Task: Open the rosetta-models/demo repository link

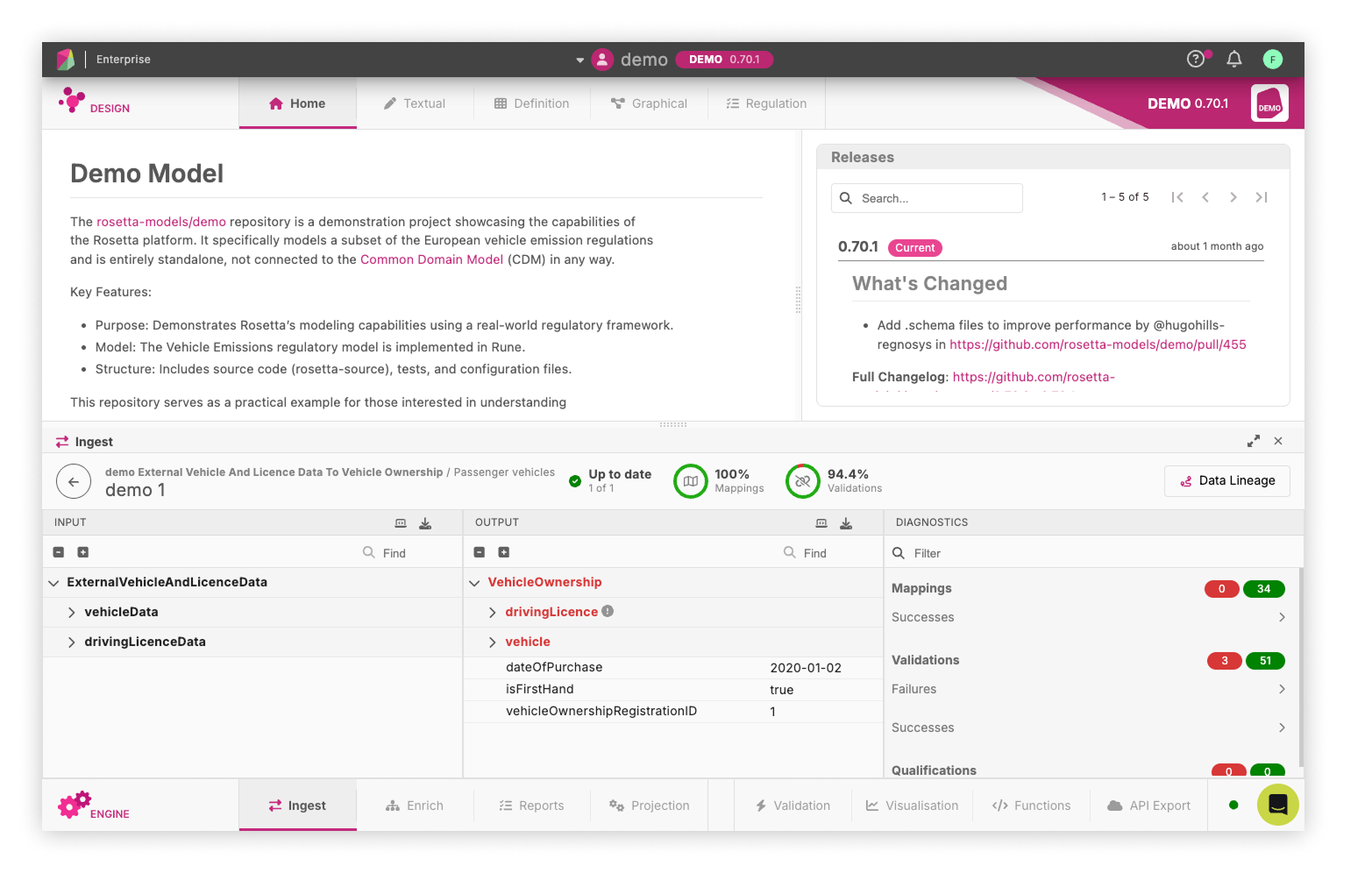Action: point(160,221)
